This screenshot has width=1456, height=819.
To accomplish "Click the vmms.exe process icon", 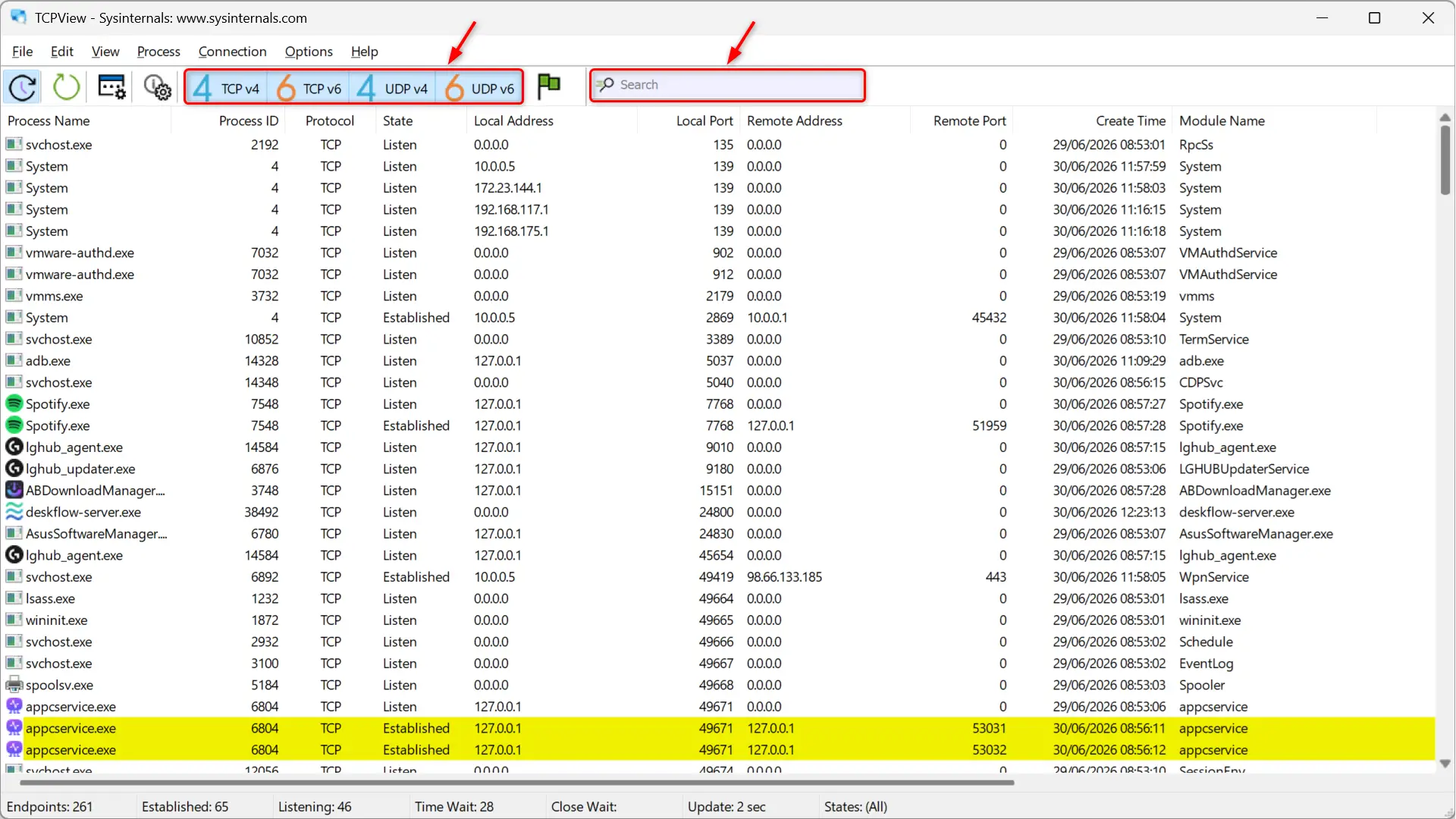I will (x=14, y=295).
